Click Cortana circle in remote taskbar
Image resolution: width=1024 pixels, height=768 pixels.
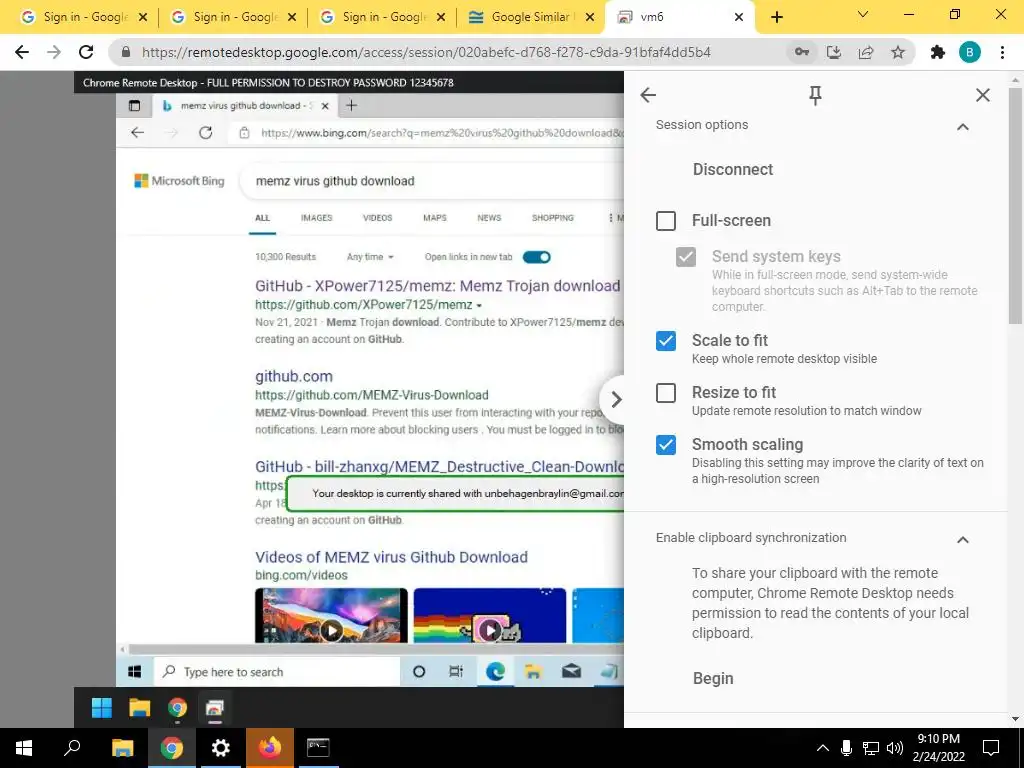(419, 671)
